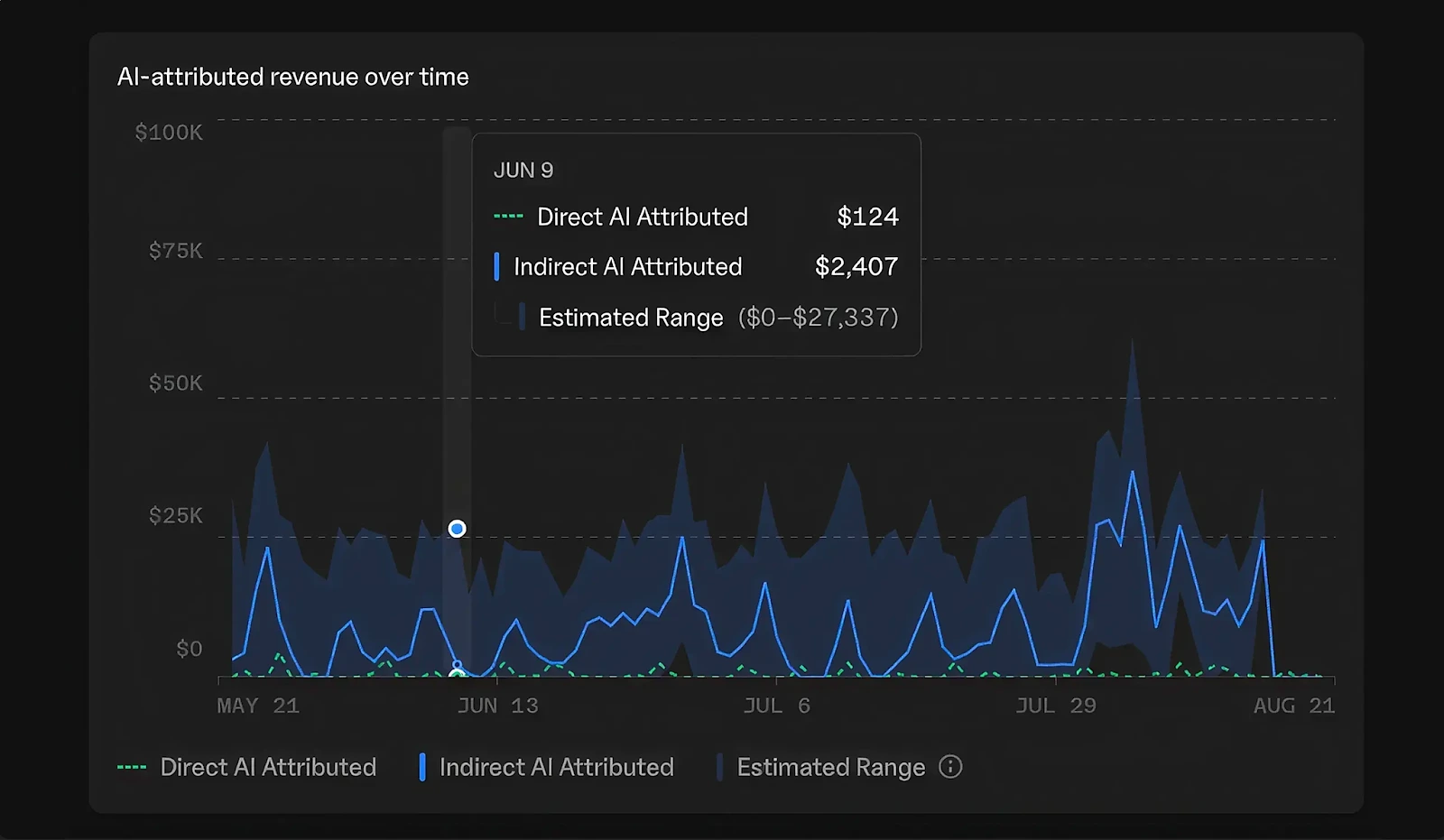The height and width of the screenshot is (840, 1444).
Task: Click the JUN 9 tooltip heading
Action: (523, 171)
